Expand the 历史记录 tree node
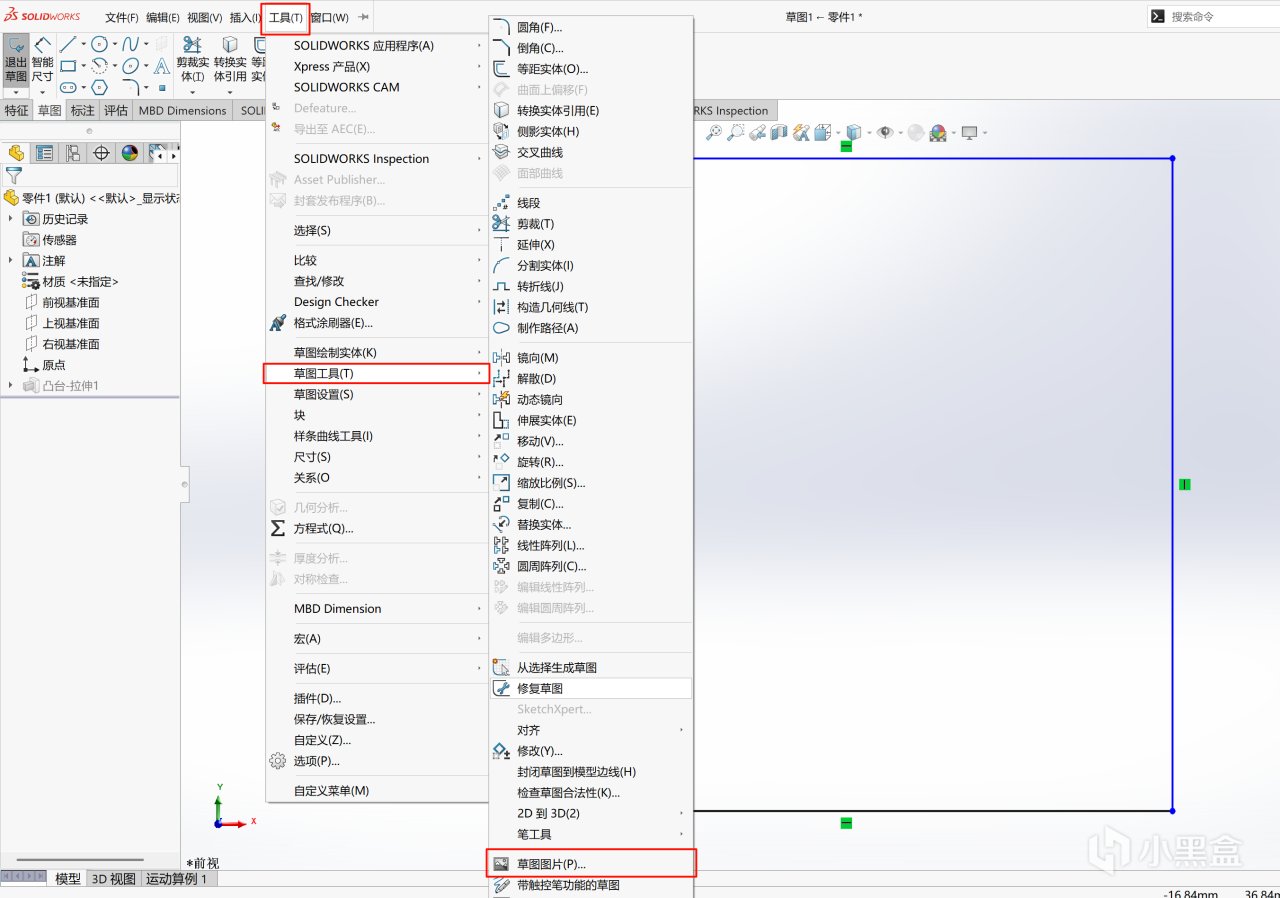 (11, 219)
